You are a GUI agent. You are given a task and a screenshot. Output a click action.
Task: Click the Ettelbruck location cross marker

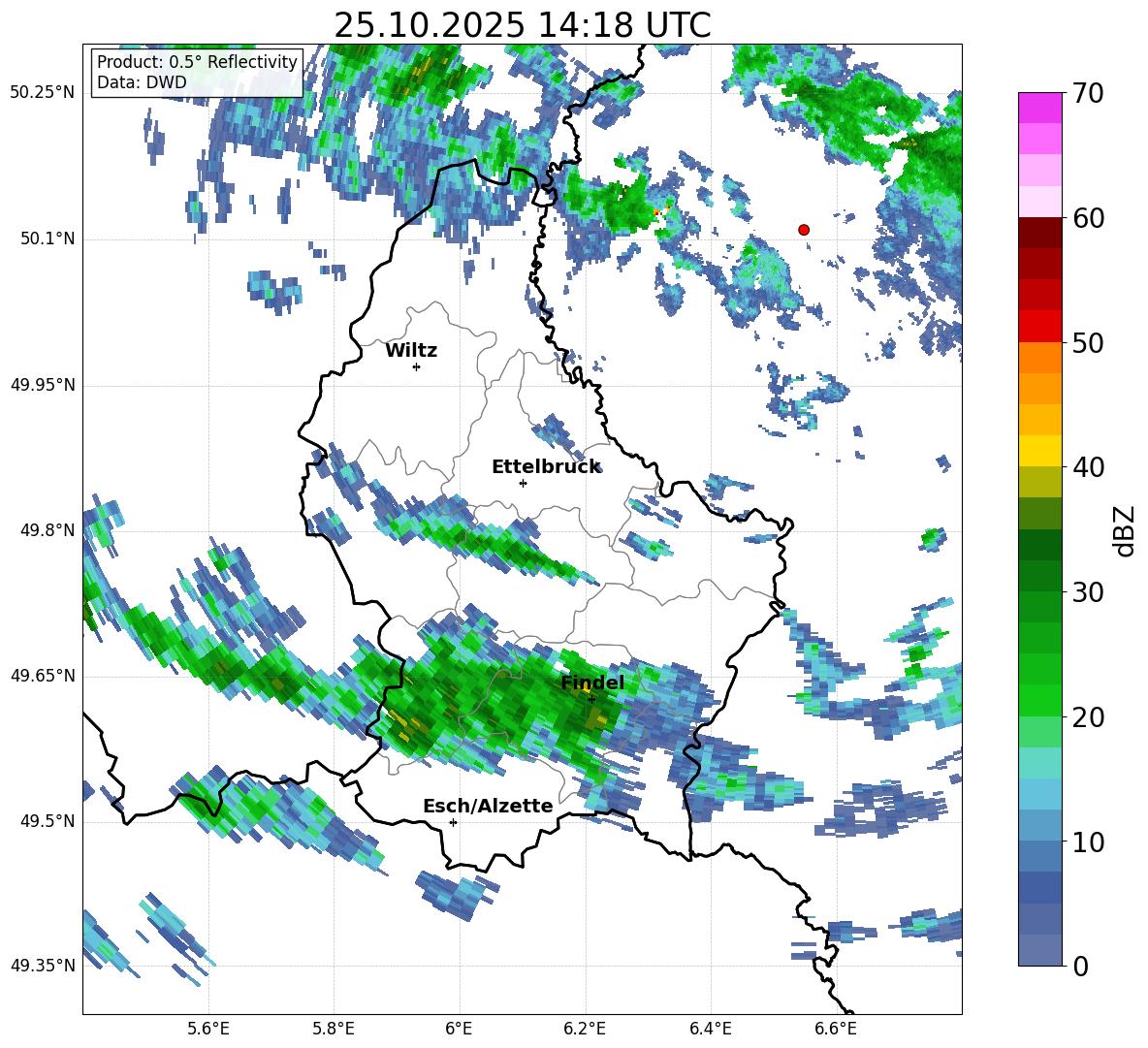point(523,483)
